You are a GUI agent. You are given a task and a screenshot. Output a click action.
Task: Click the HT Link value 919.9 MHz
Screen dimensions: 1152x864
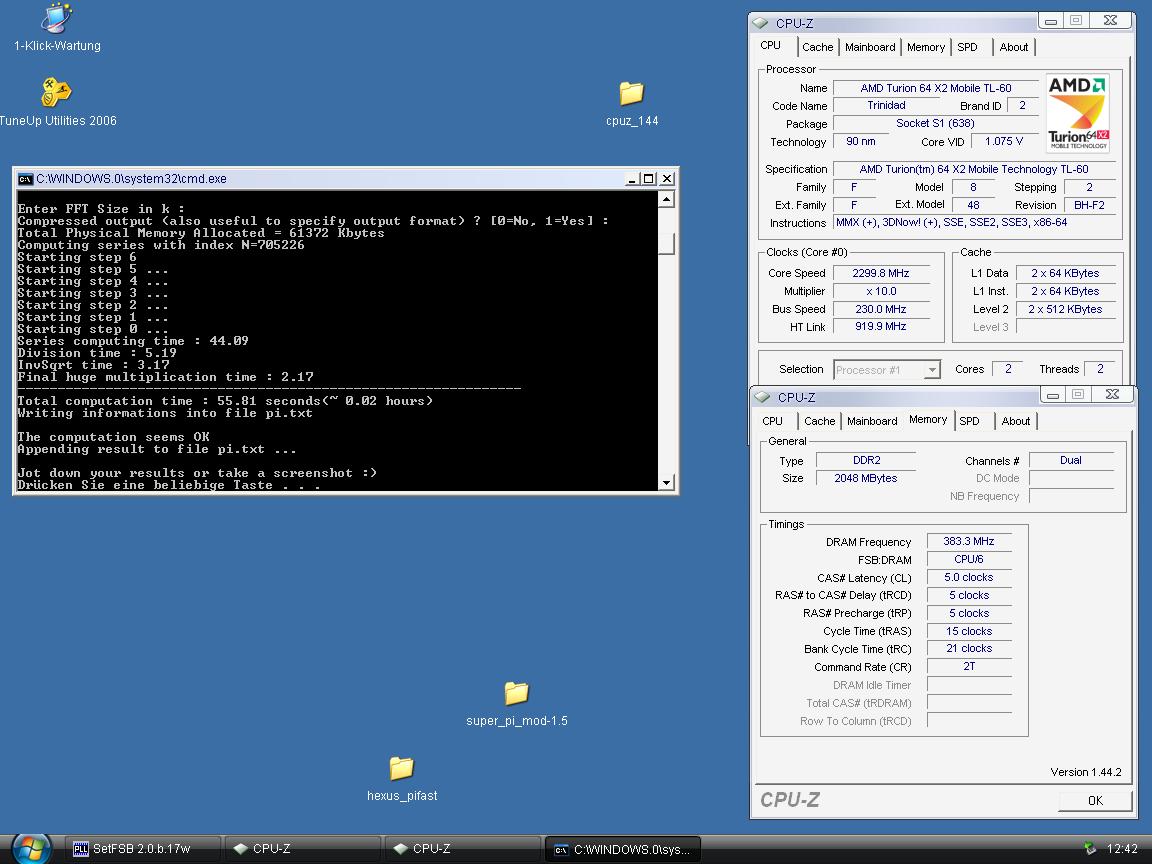[880, 327]
